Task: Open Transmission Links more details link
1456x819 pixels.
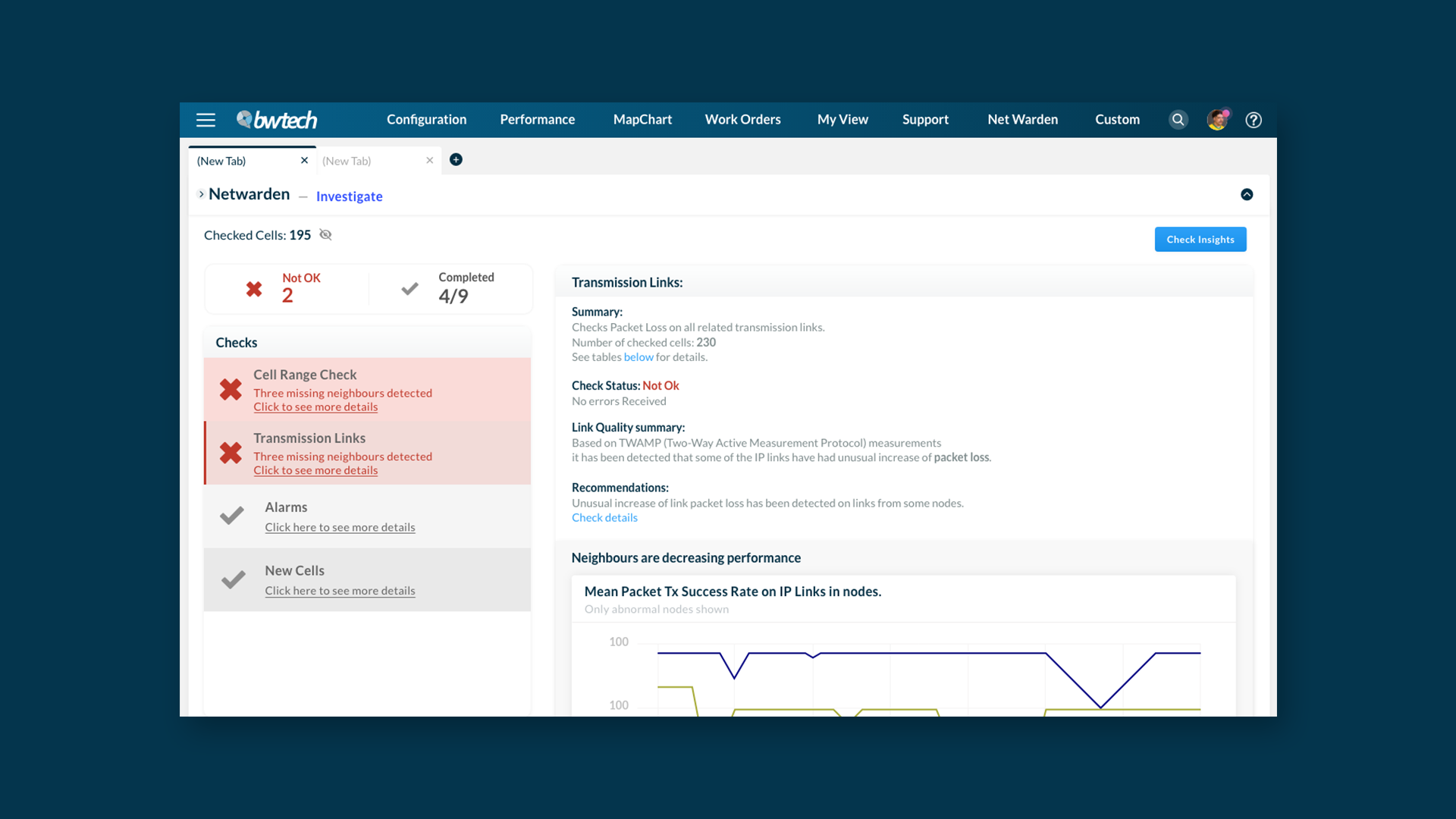Action: click(315, 470)
